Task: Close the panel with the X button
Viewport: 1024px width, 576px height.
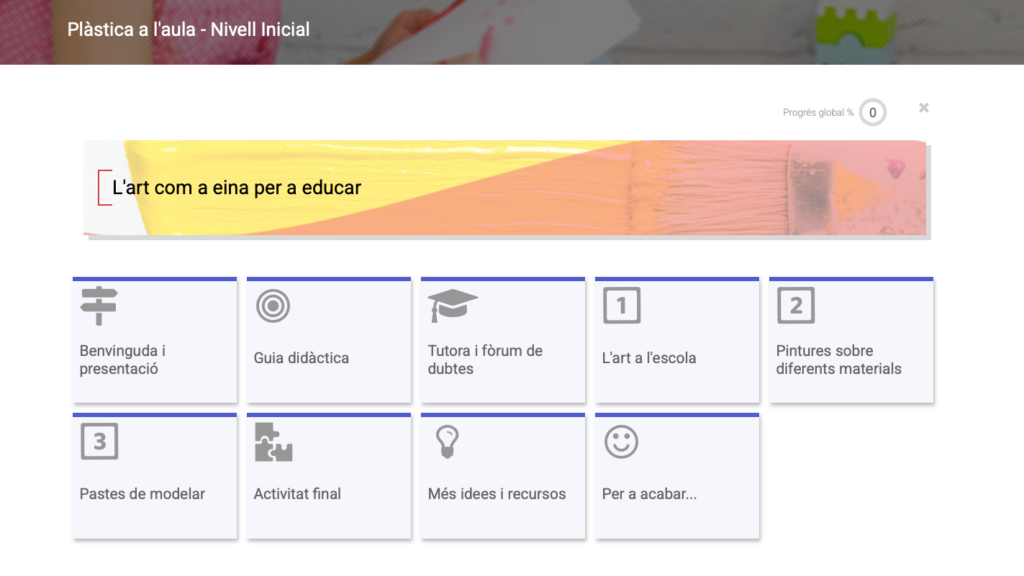Action: click(924, 108)
